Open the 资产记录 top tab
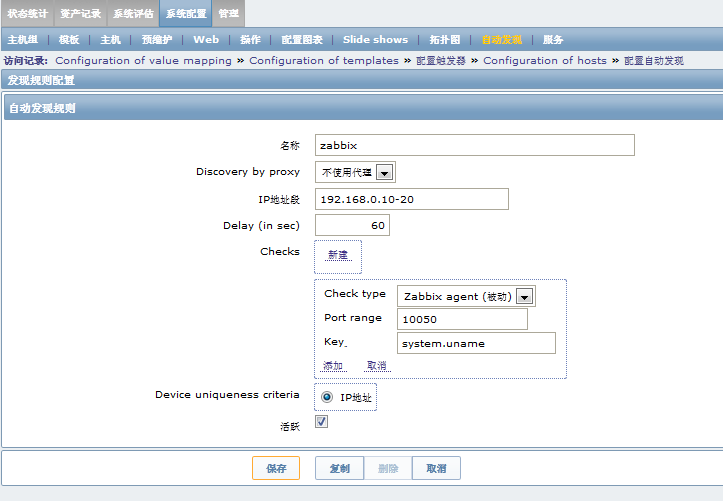 (80, 13)
